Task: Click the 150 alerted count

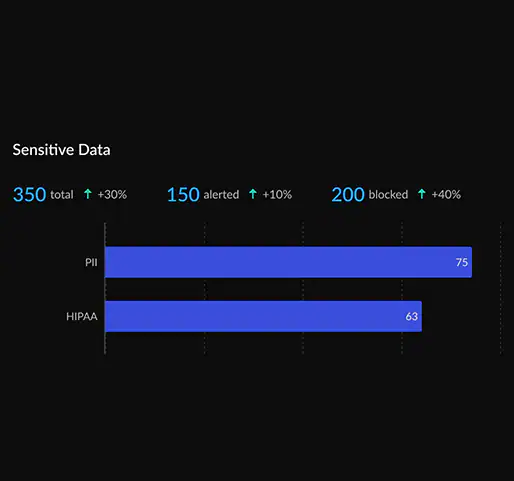Action: click(x=183, y=194)
